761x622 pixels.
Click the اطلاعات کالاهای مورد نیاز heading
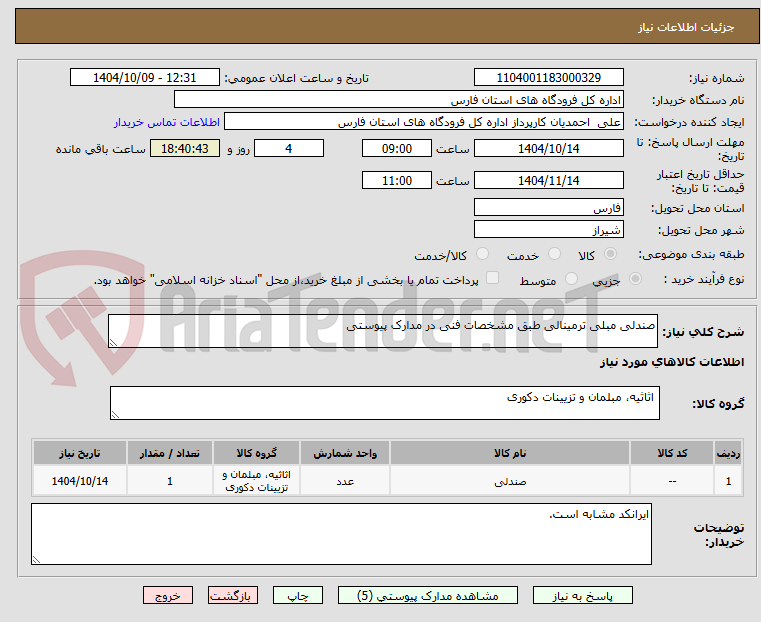(x=672, y=362)
